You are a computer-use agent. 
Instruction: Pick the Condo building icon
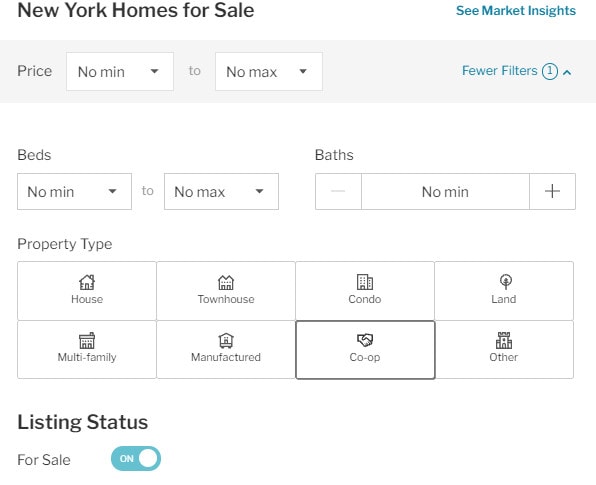pyautogui.click(x=365, y=282)
